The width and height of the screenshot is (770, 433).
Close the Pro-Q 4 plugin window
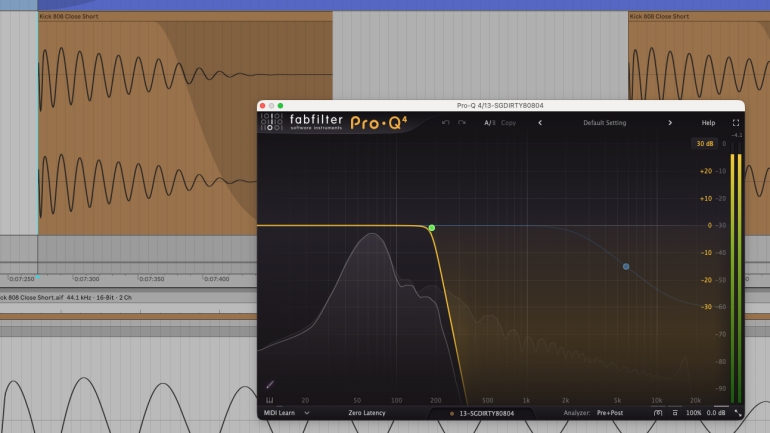(262, 106)
